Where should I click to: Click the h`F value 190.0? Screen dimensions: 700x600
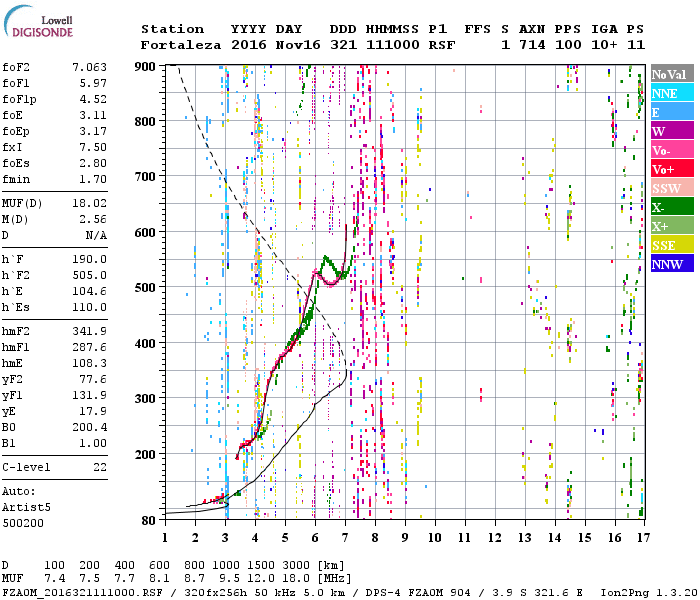point(89,259)
